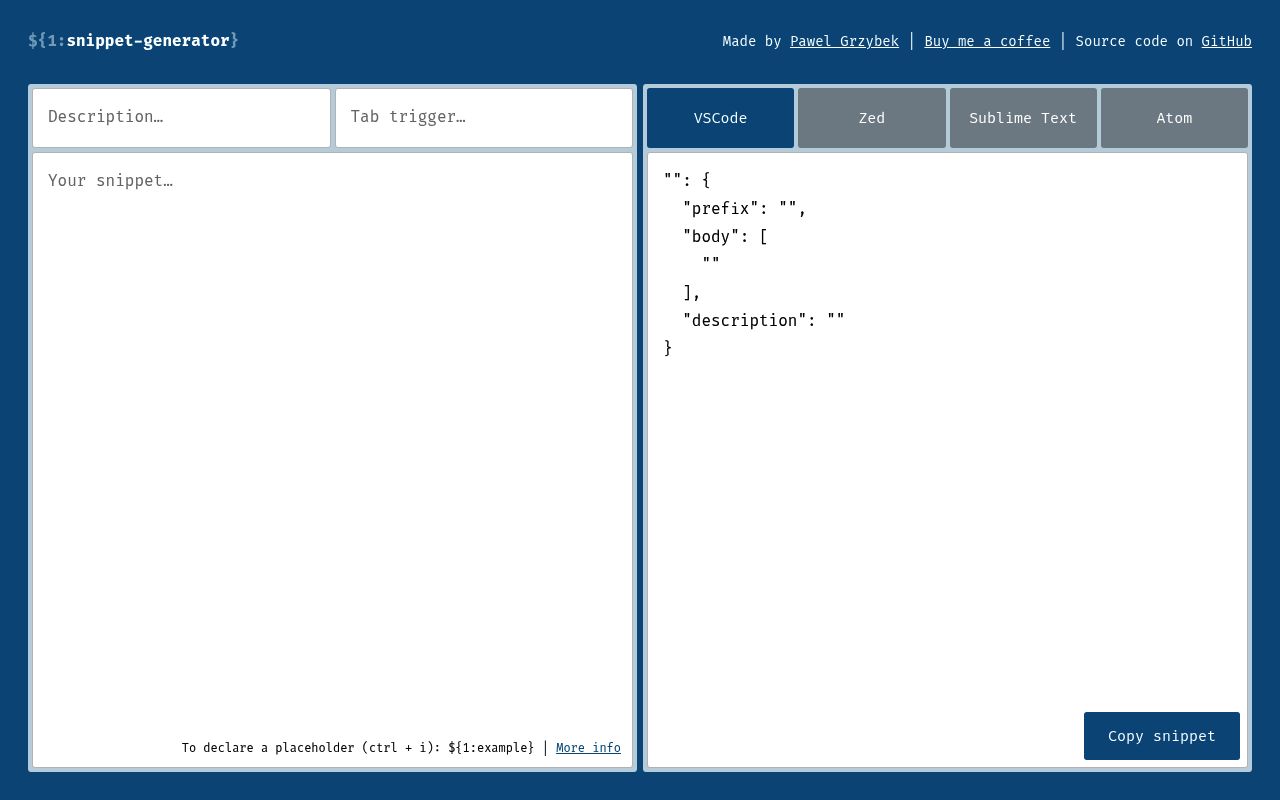Image resolution: width=1280 pixels, height=800 pixels.
Task: Switch to the Zed tab
Action: 871,118
